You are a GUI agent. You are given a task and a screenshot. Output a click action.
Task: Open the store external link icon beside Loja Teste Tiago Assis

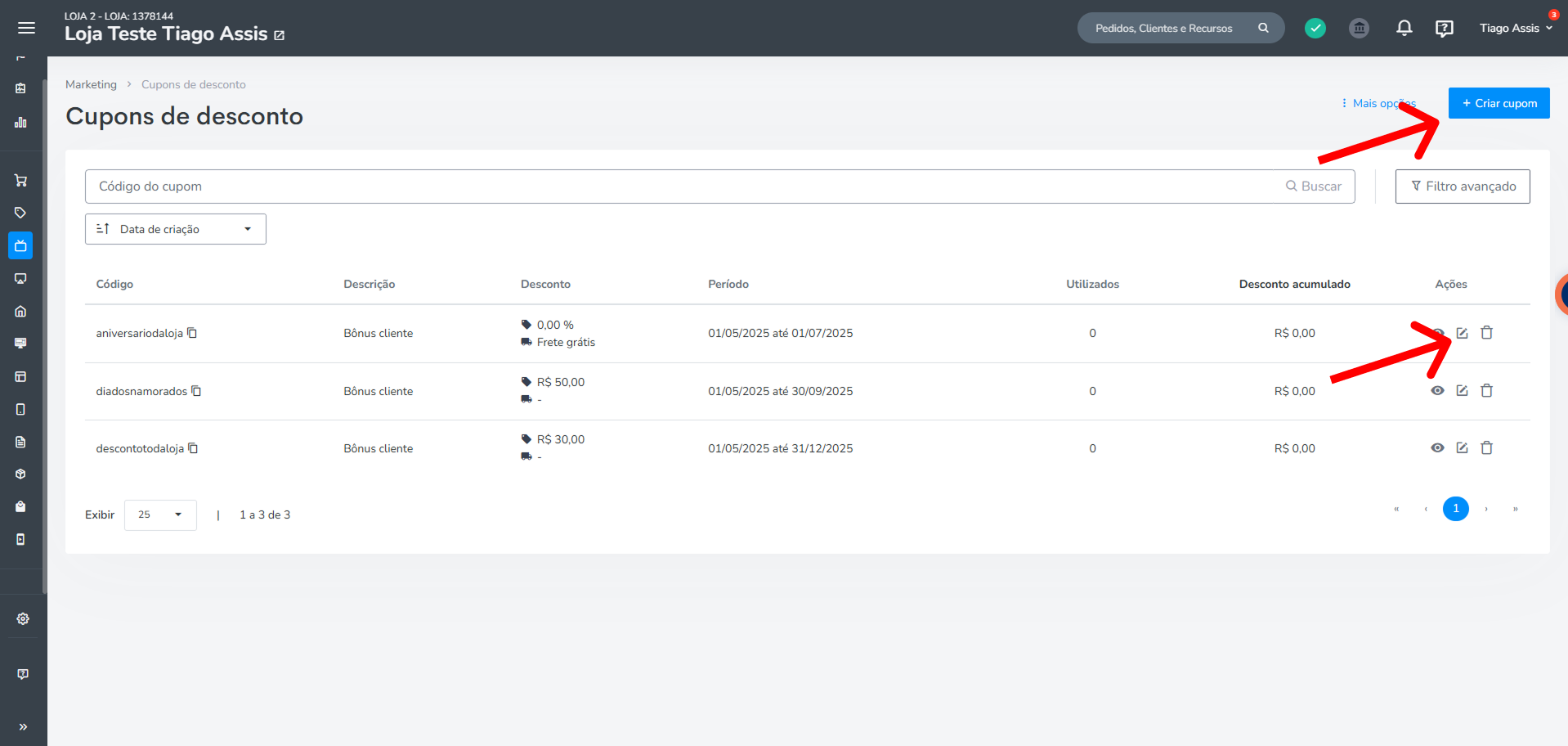click(x=279, y=35)
